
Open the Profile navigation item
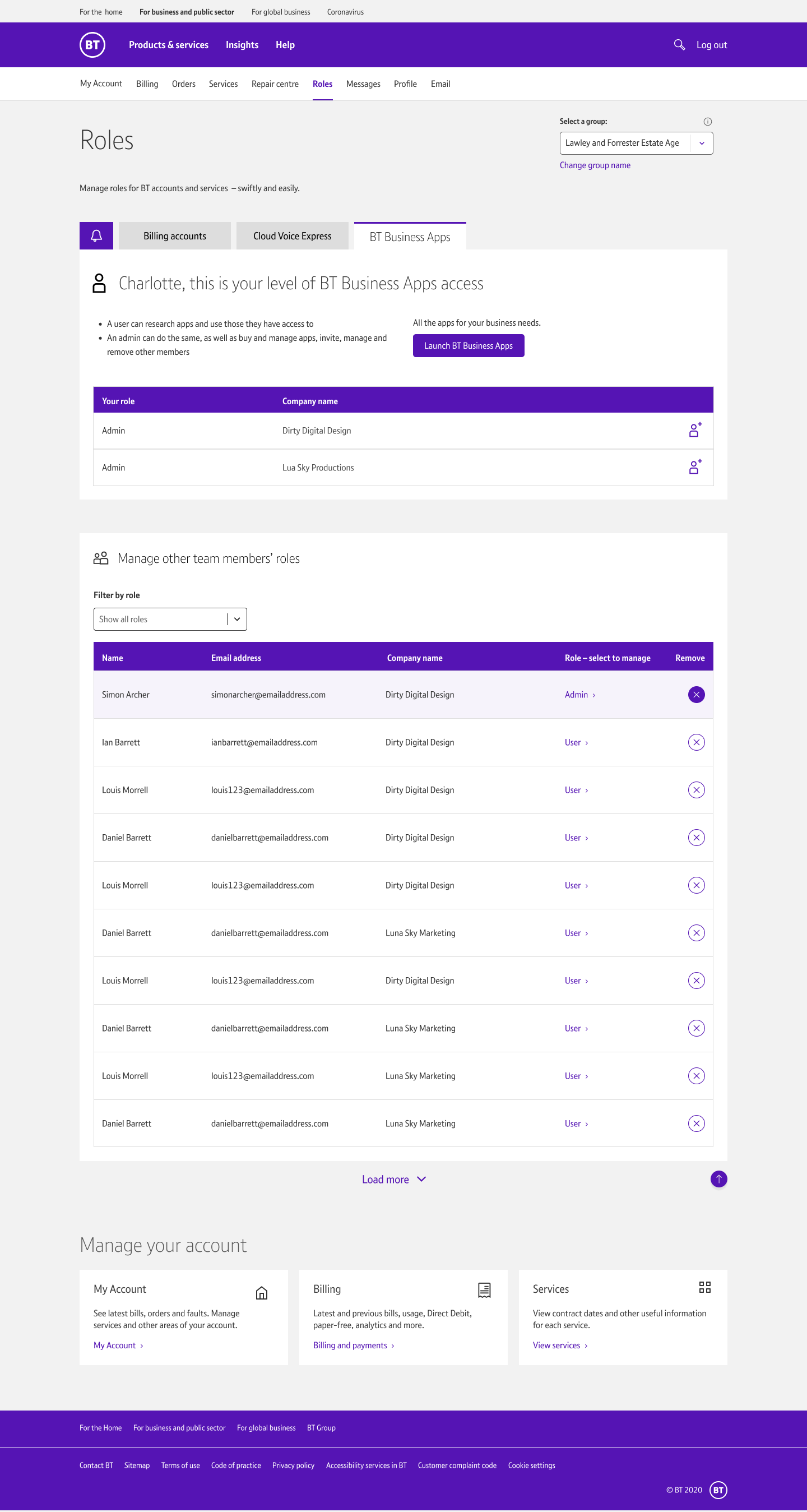(405, 84)
